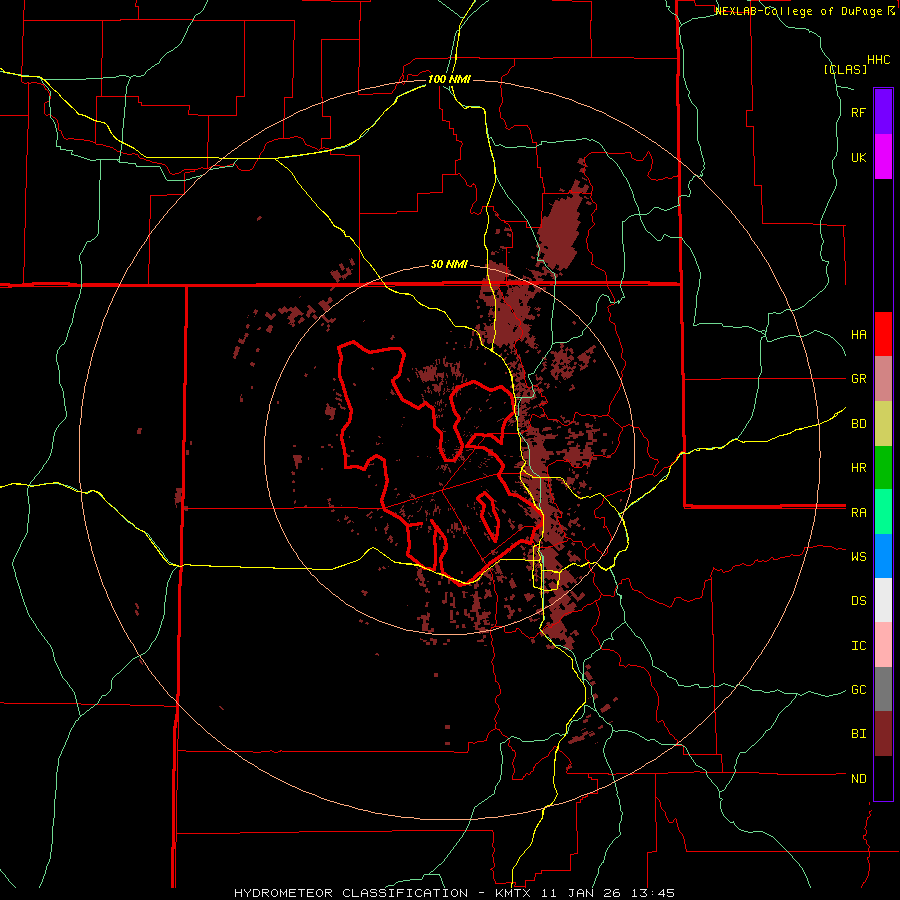Image resolution: width=900 pixels, height=900 pixels.
Task: Click the BI brown legend swatch
Action: coord(883,734)
